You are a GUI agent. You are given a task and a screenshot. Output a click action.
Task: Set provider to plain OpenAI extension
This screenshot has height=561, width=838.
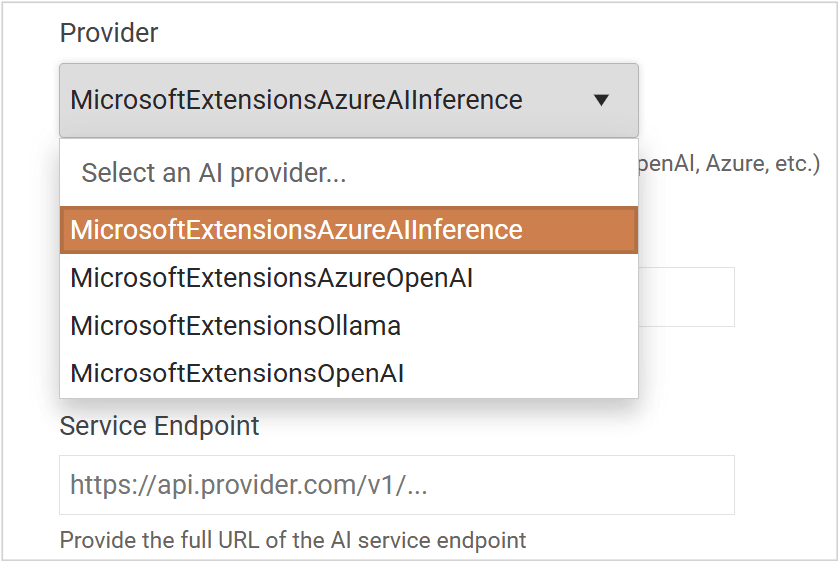(x=238, y=374)
